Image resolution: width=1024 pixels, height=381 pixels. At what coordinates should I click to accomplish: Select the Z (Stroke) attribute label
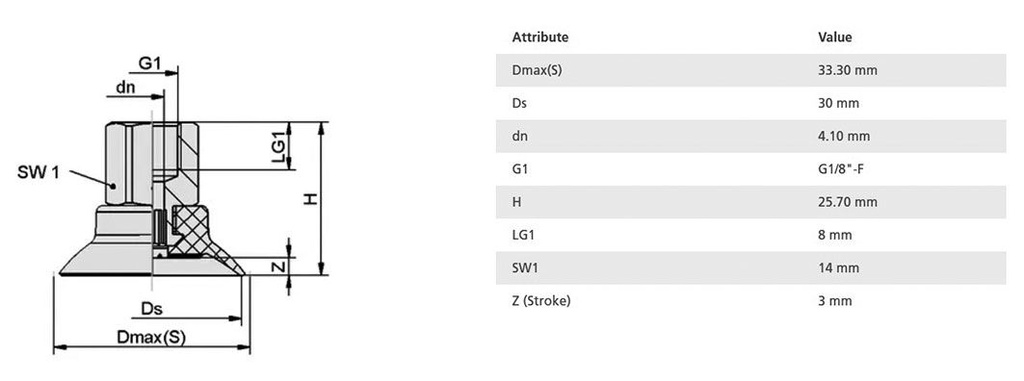click(x=541, y=301)
